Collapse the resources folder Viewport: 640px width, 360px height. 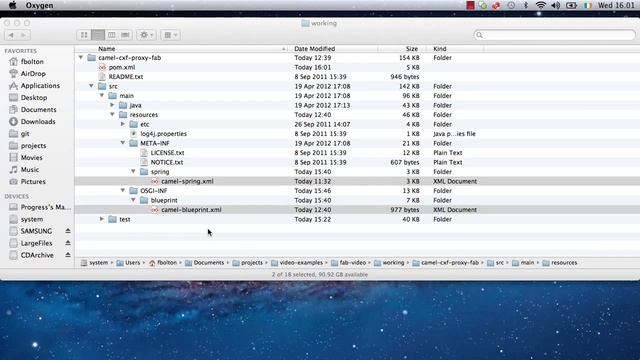[112, 115]
